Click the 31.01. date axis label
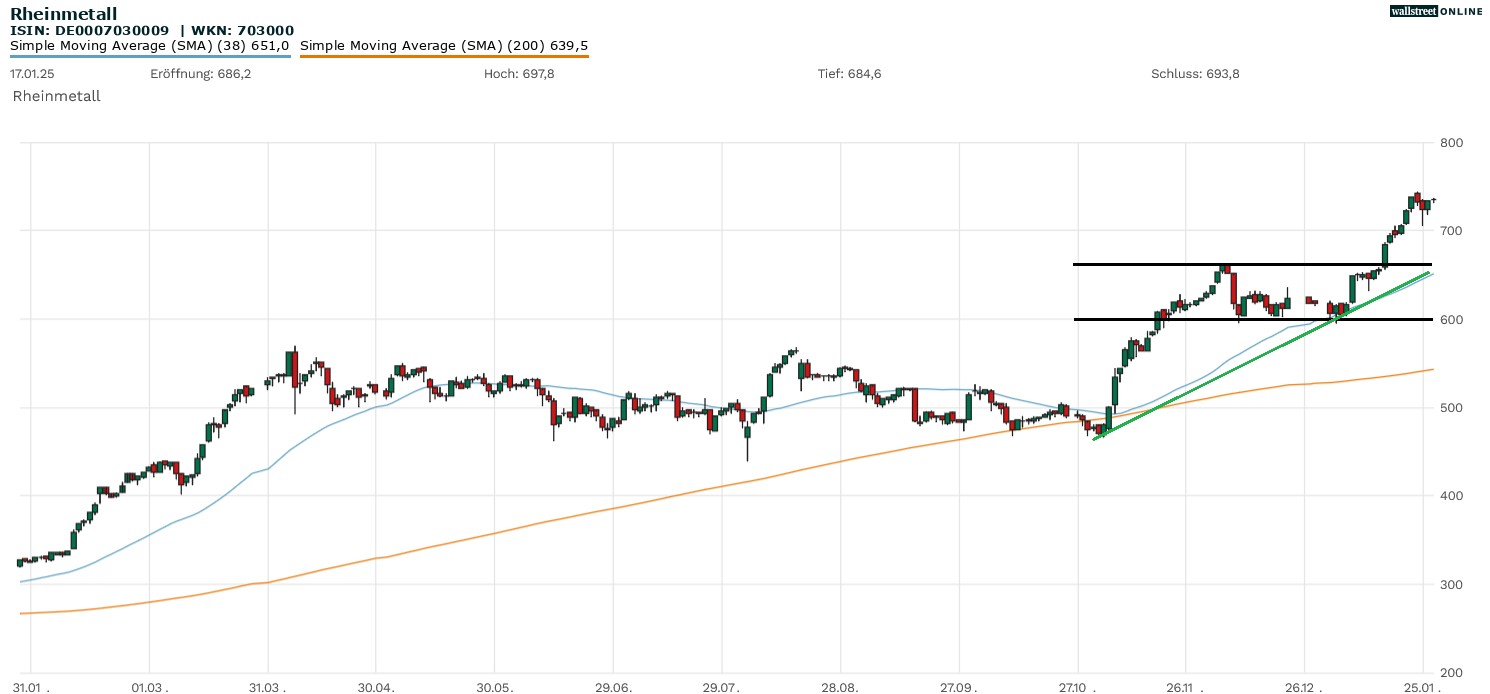Screen dimensions: 1490x694 click(30, 688)
